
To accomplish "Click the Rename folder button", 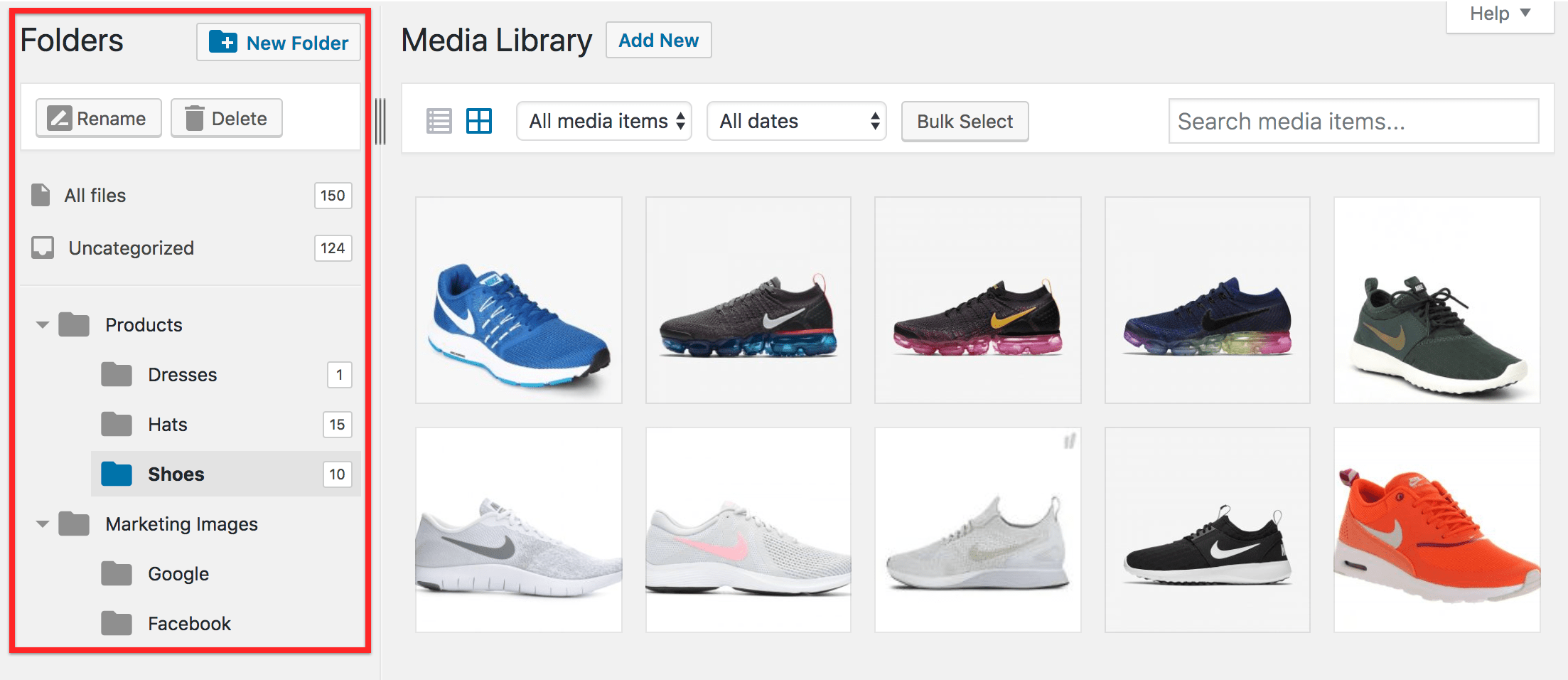I will [98, 118].
